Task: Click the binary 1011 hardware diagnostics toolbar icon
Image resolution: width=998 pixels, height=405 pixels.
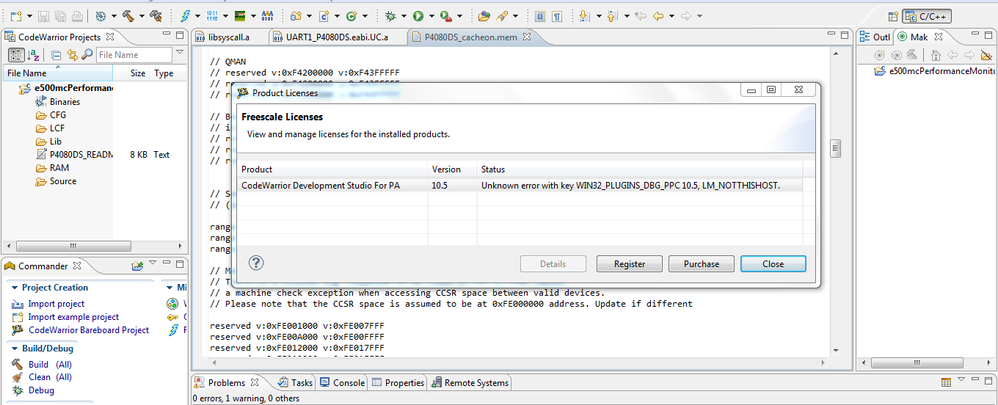Action: pos(213,15)
